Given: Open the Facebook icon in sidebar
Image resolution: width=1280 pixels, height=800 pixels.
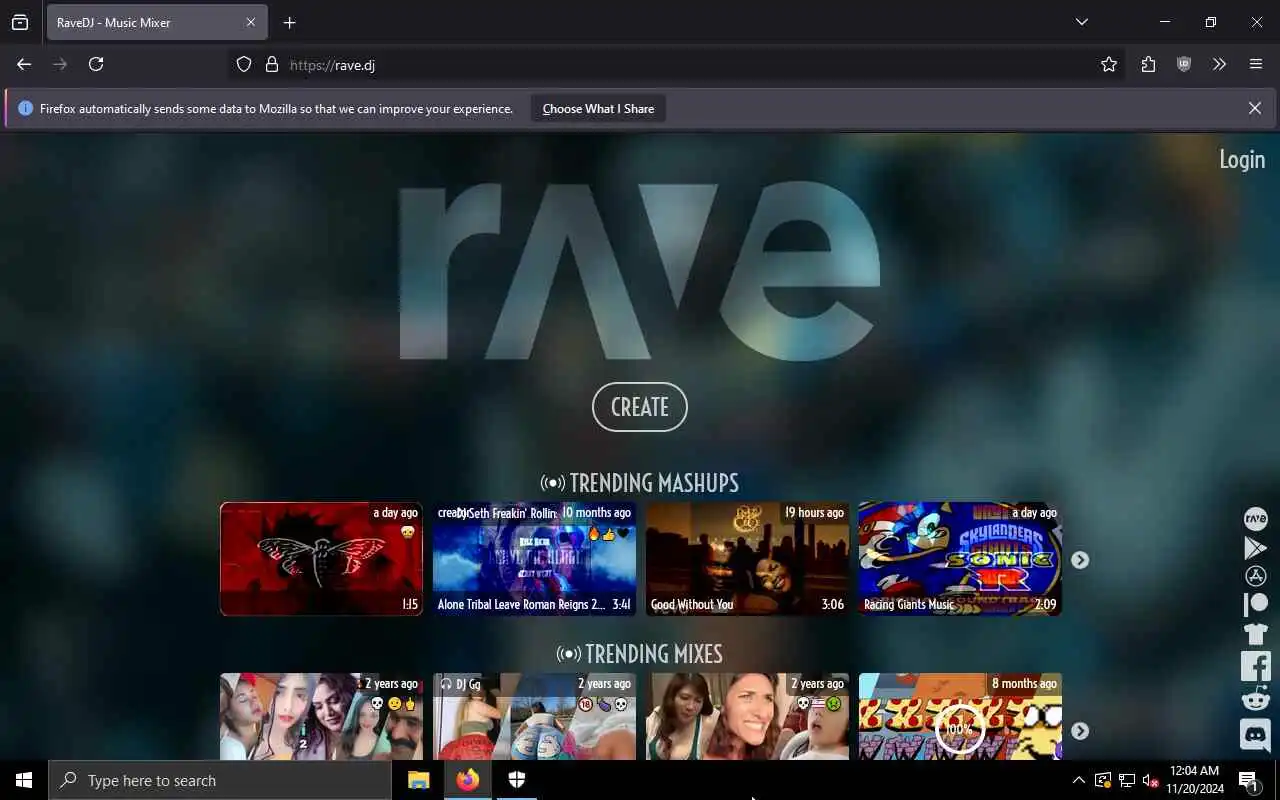Looking at the screenshot, I should [x=1255, y=666].
